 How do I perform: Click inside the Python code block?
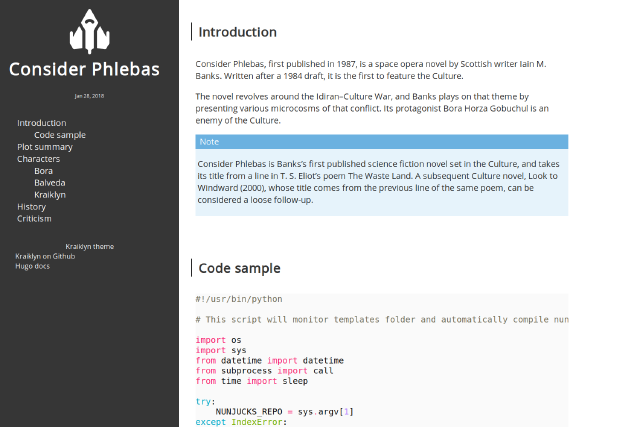381,360
